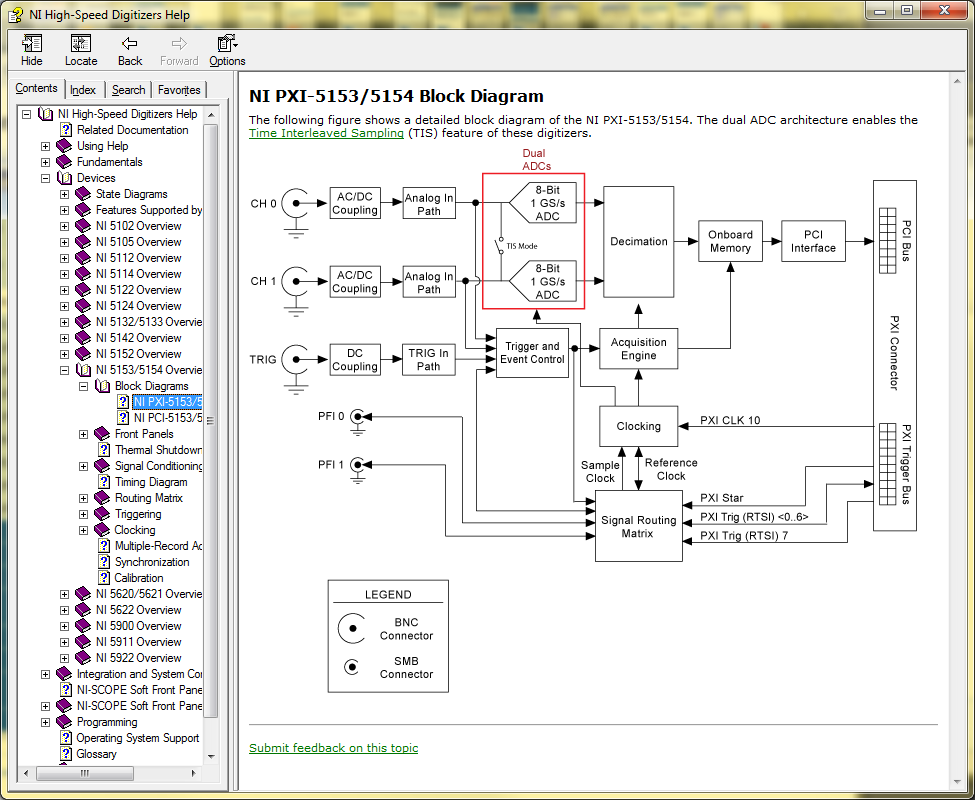
Task: Click the Devices open book icon
Action: click(65, 178)
